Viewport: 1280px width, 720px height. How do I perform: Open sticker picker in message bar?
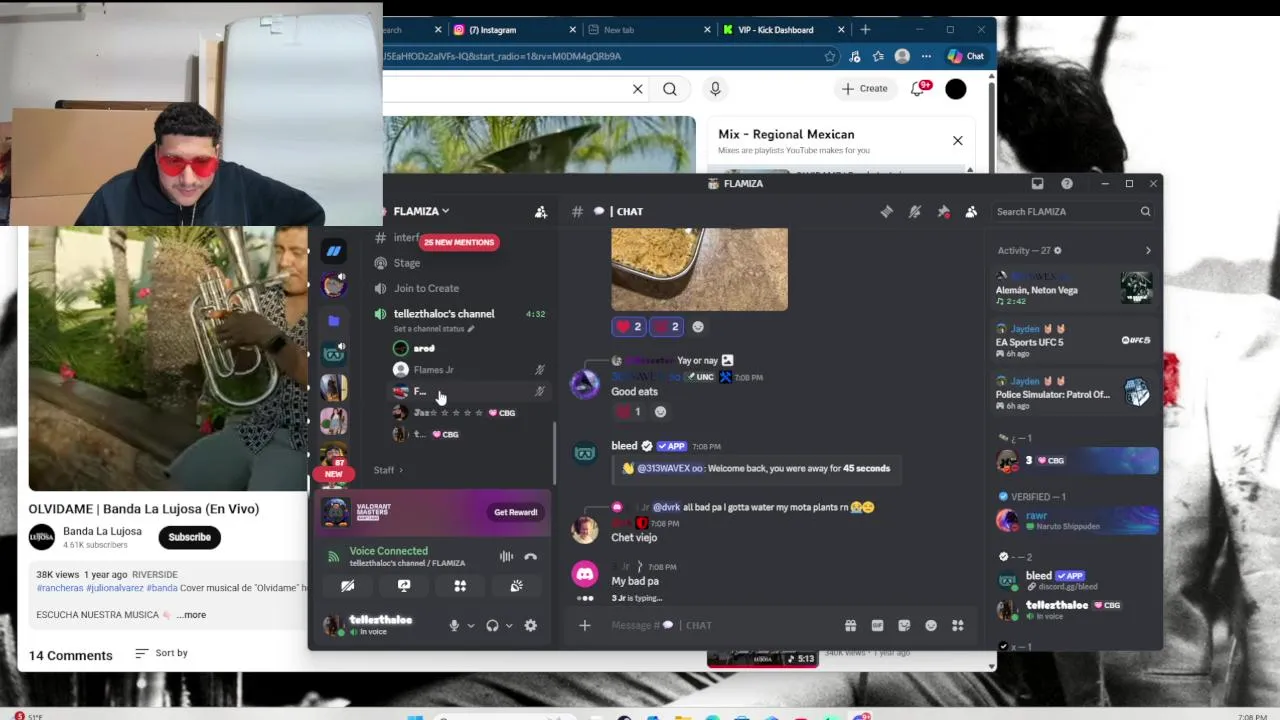(x=904, y=625)
